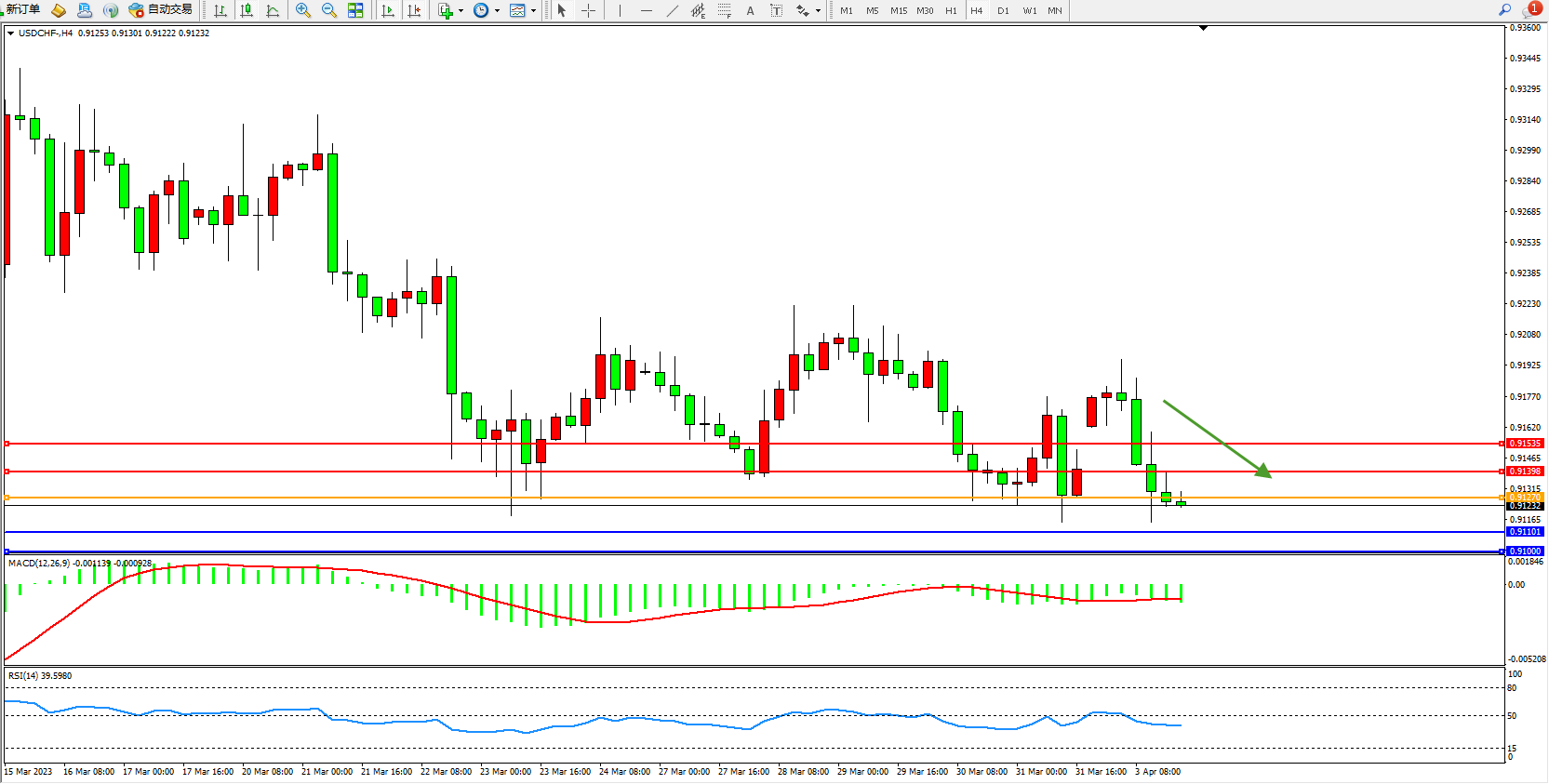Expand the chart templates dropdown arrow
This screenshot has width=1549, height=784.
533,11
